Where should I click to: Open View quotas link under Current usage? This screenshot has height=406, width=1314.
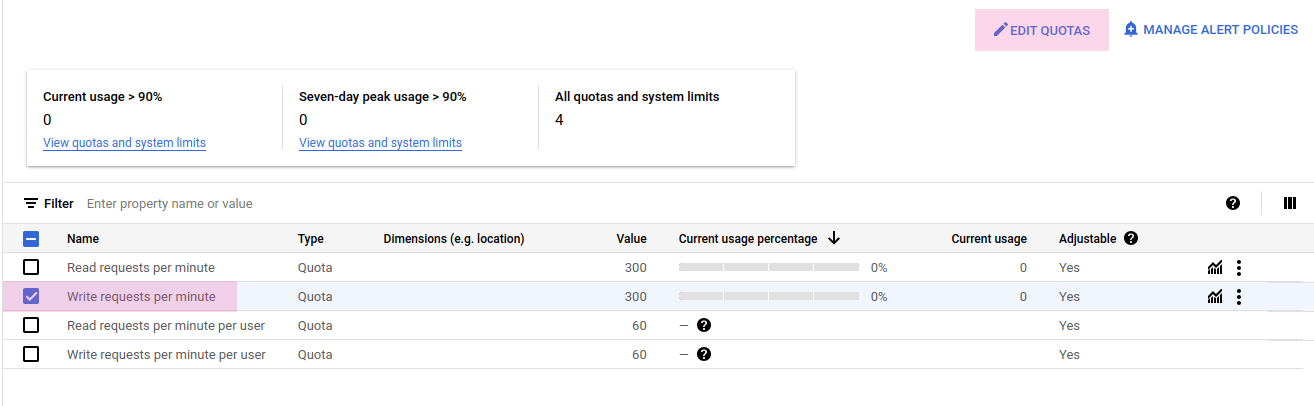coord(124,143)
